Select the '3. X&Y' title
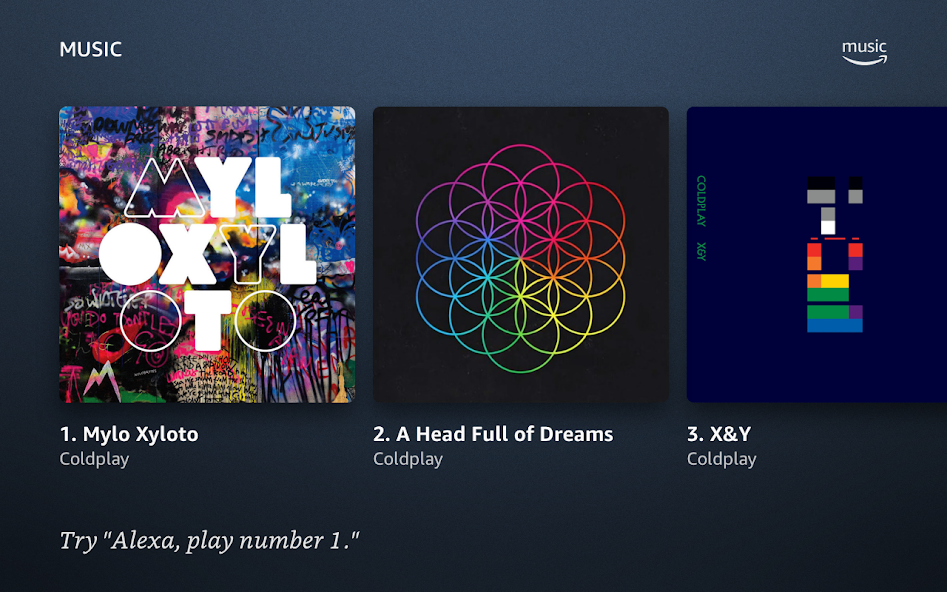The image size is (947, 592). coord(719,434)
